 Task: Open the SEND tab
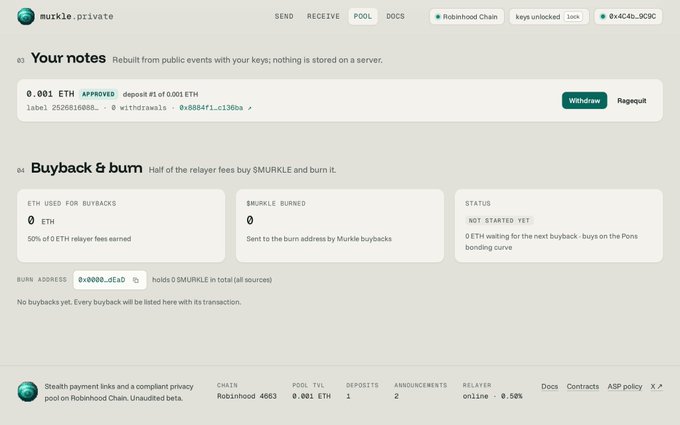click(x=284, y=16)
